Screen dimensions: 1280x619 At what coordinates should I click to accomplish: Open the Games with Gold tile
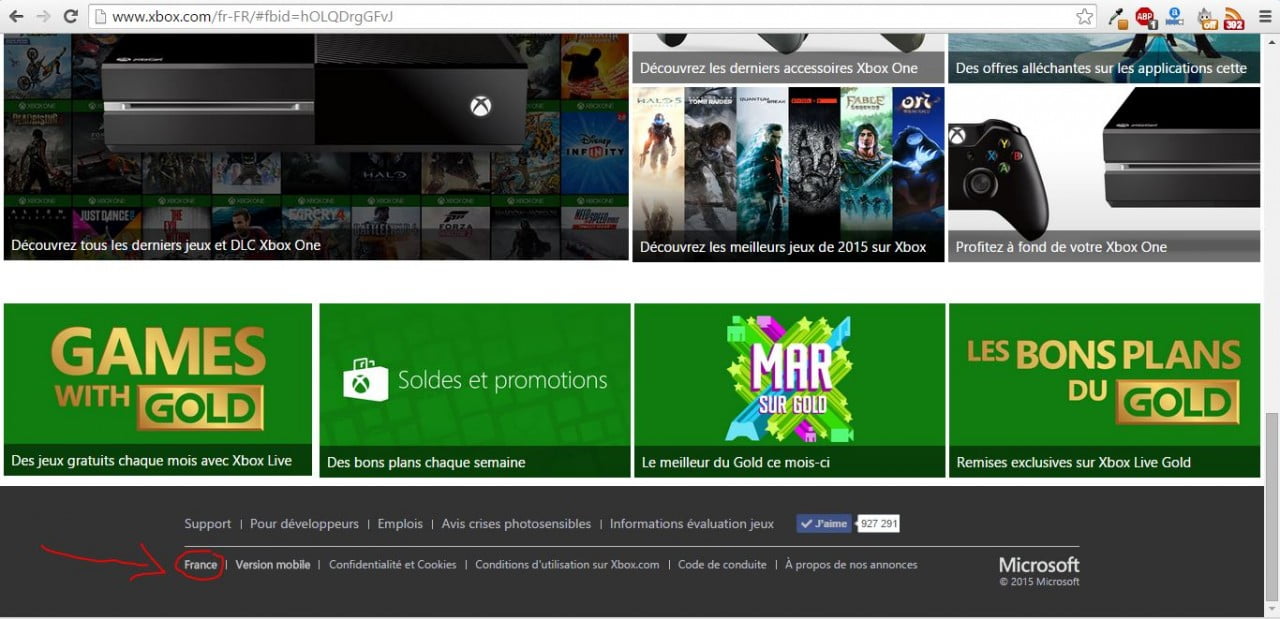[158, 390]
